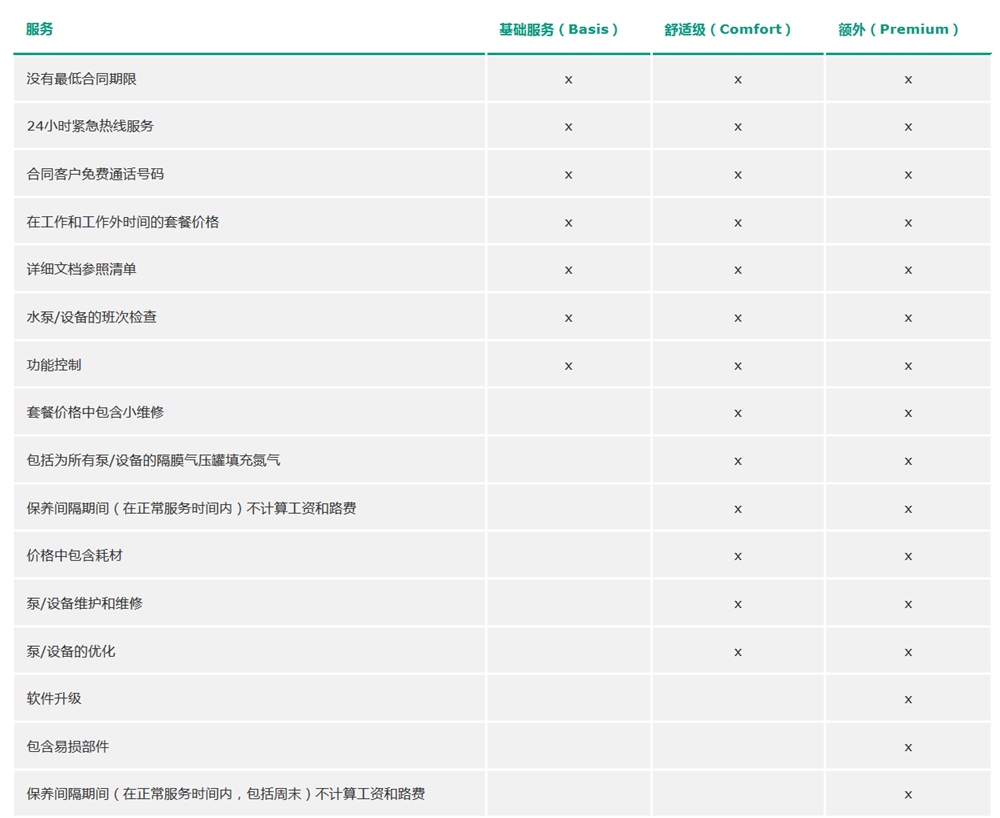The height and width of the screenshot is (818, 1000).
Task: Click the Basis x mark for 详细文档参照清单
Action: [568, 270]
